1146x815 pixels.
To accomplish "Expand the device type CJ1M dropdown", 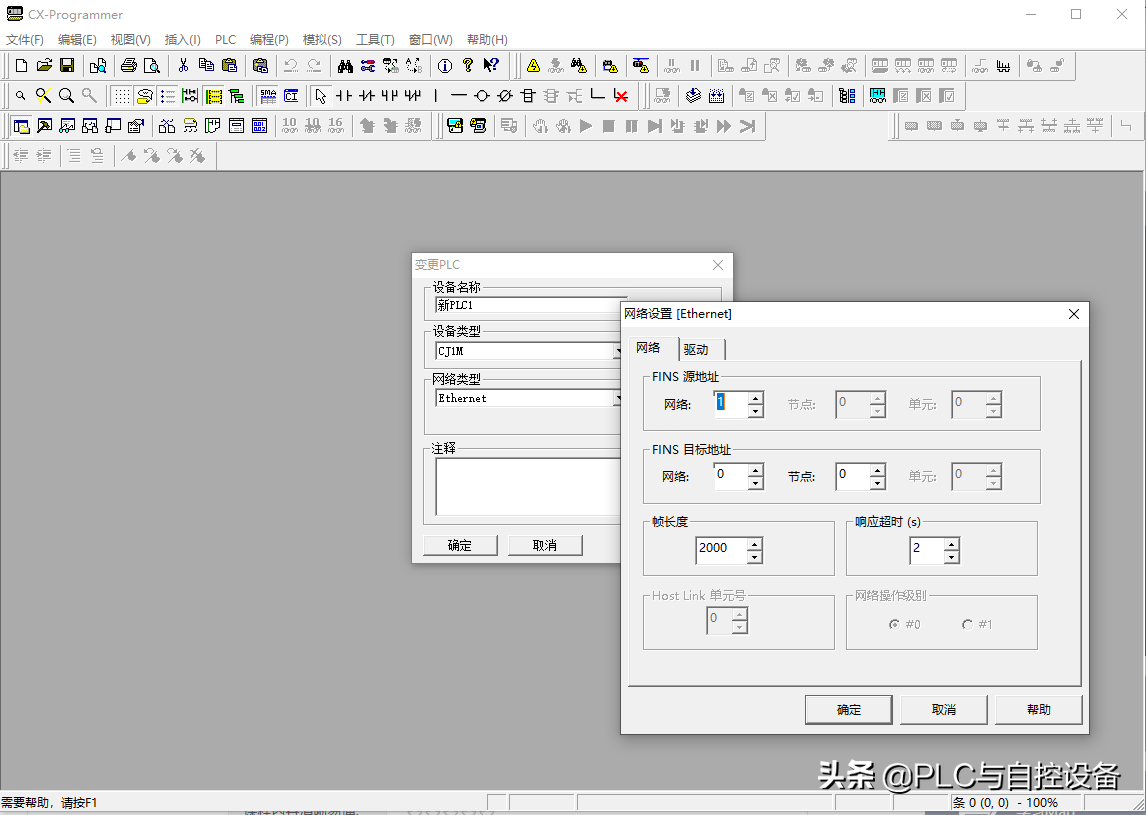I will tap(618, 351).
